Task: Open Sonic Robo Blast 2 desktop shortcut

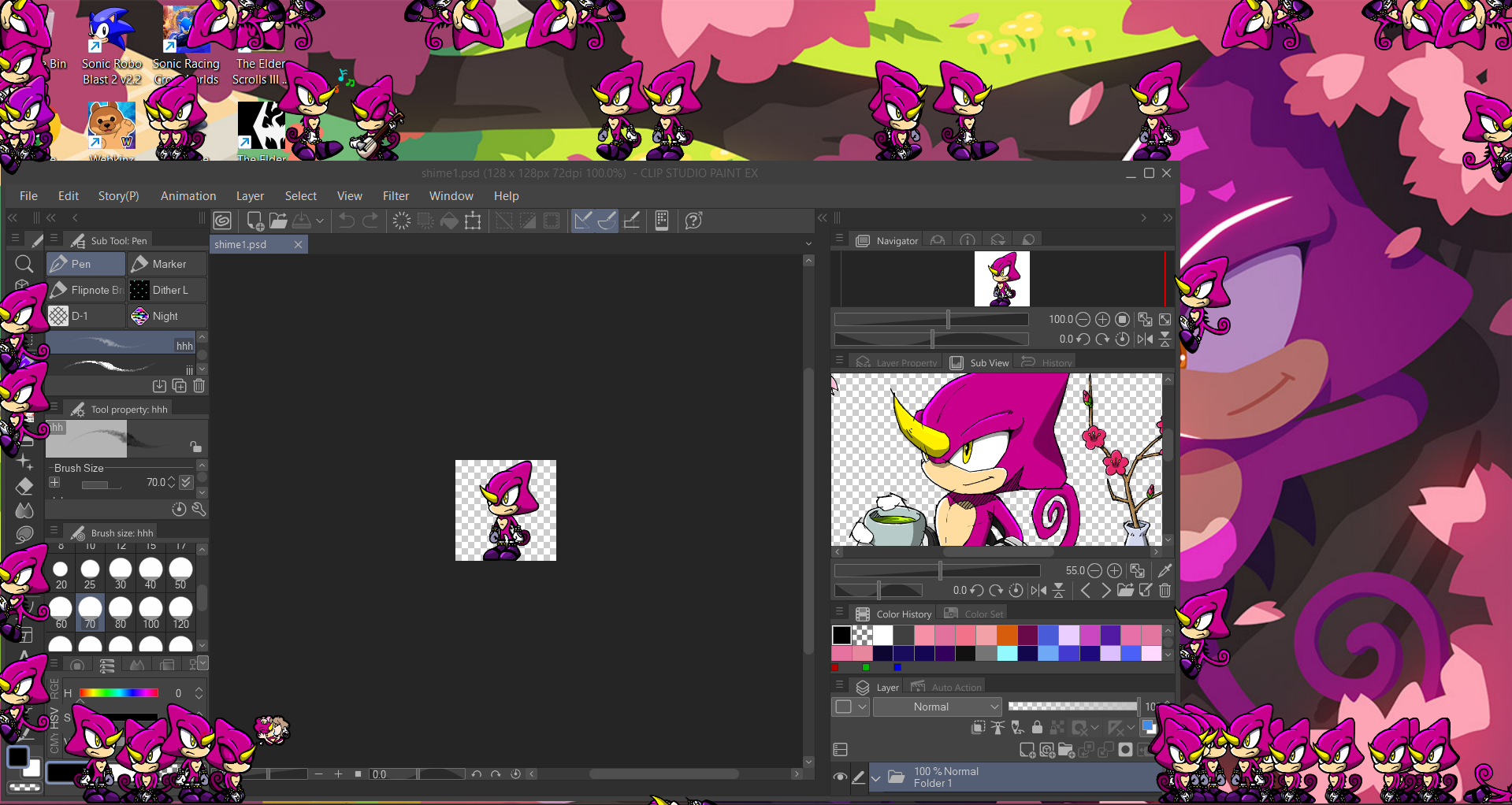Action: [x=111, y=46]
